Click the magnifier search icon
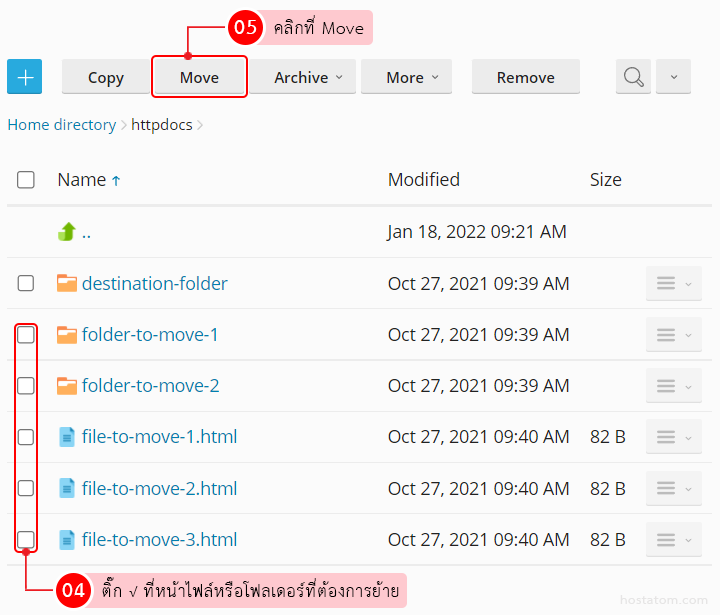This screenshot has width=720, height=615. (633, 77)
